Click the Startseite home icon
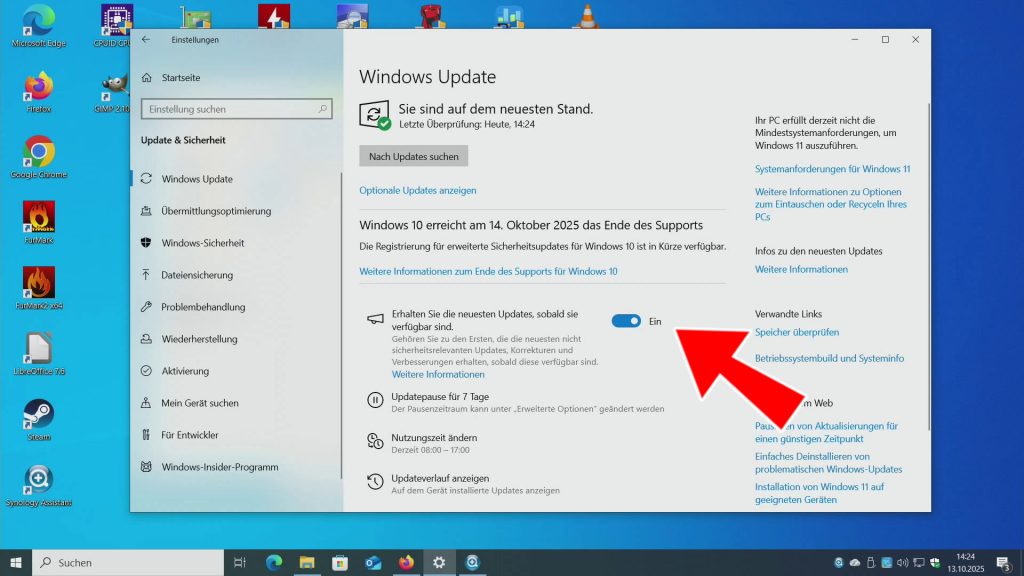This screenshot has width=1024, height=576. pyautogui.click(x=147, y=77)
